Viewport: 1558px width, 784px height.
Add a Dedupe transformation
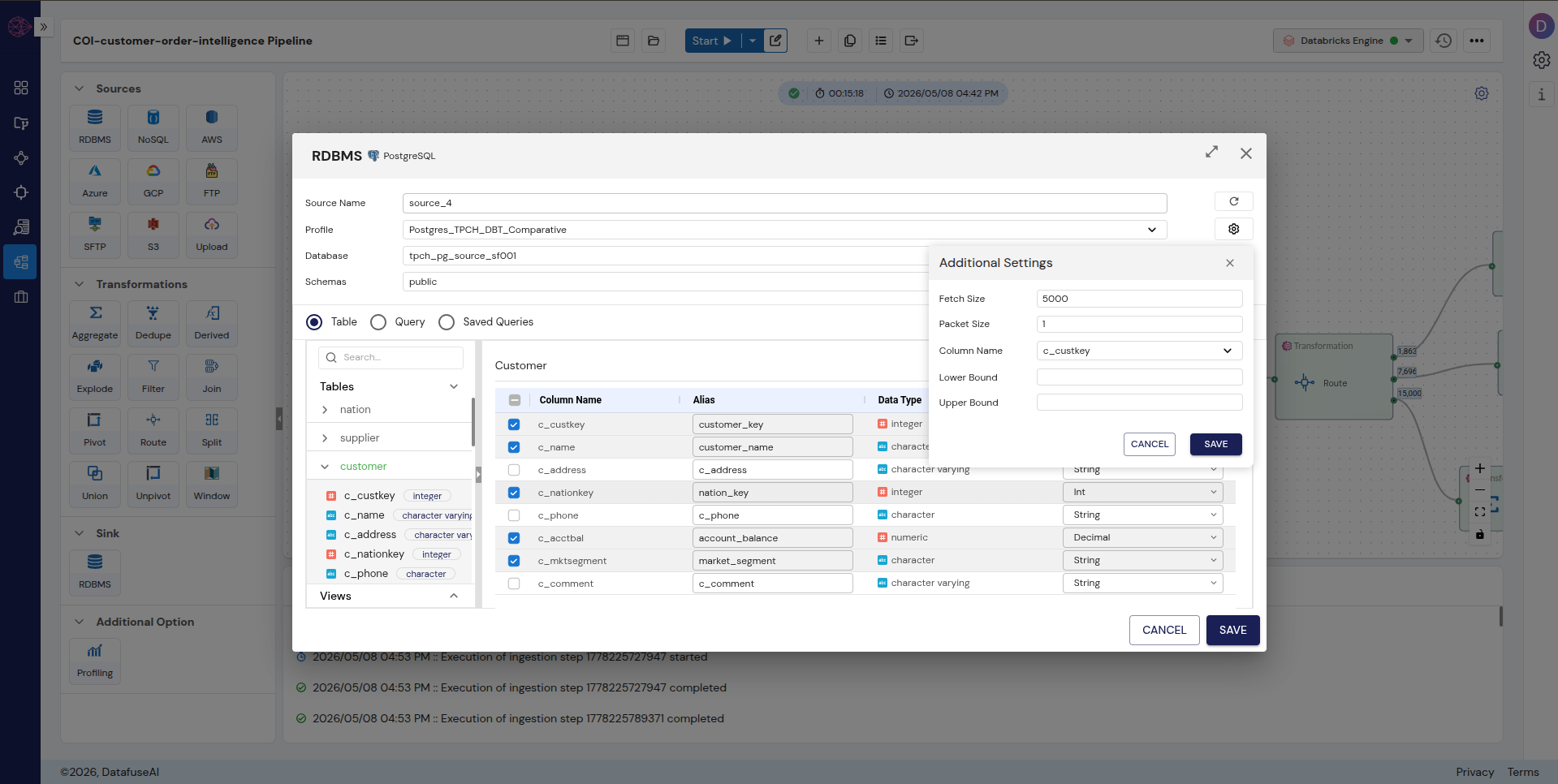pyautogui.click(x=153, y=322)
